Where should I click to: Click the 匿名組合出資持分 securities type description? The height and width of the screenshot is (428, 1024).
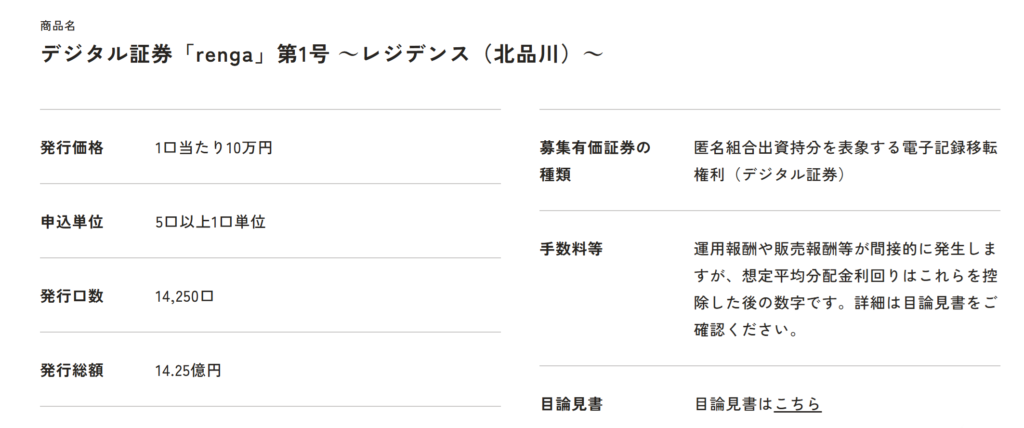[845, 148]
